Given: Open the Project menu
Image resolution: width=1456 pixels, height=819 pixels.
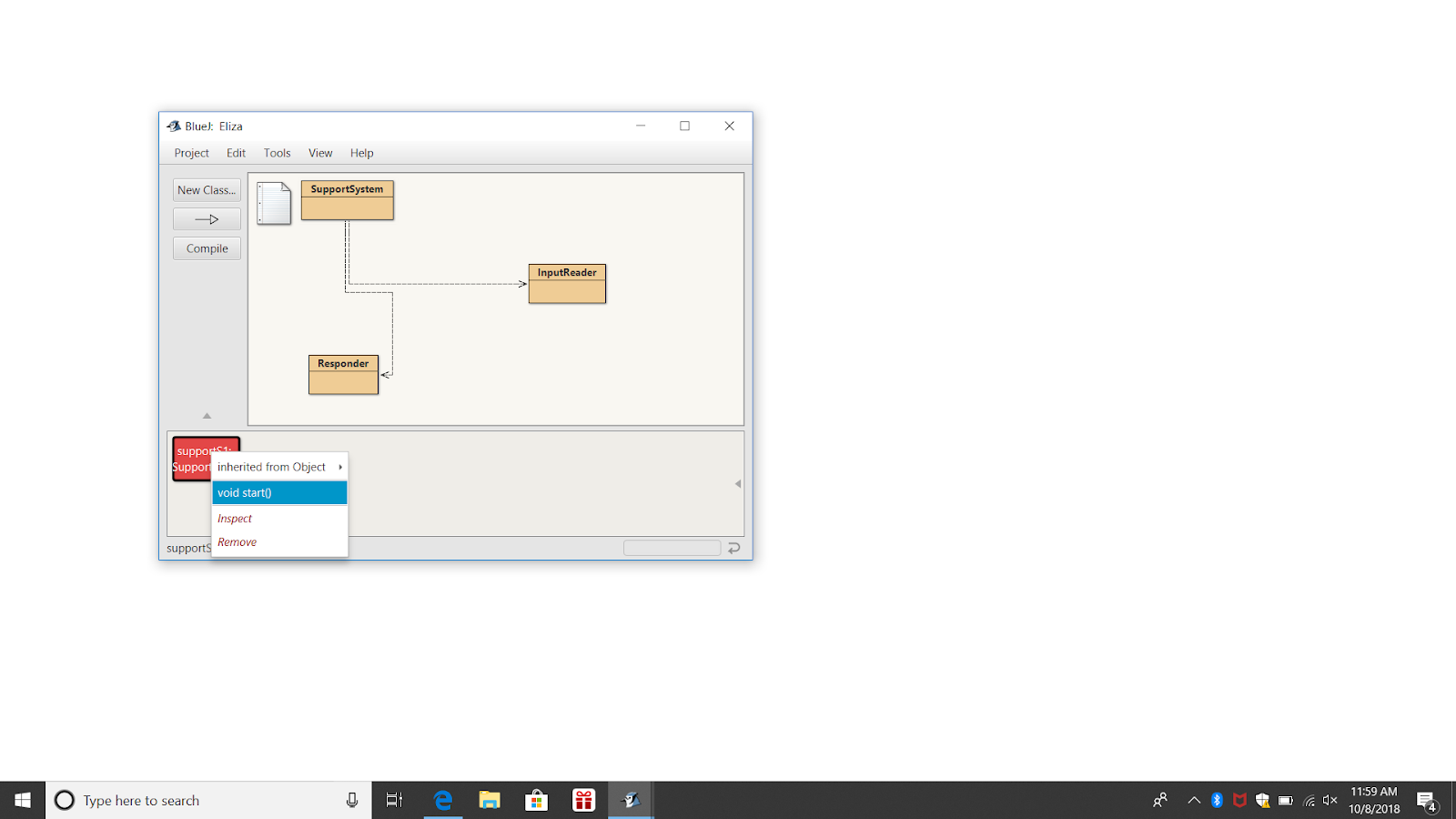Looking at the screenshot, I should click(x=191, y=153).
